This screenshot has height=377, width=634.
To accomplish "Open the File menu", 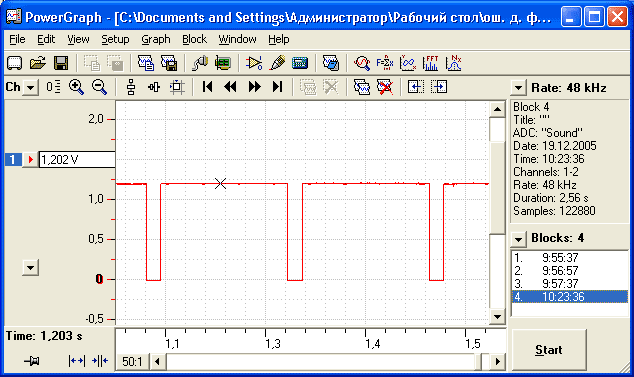I will (x=17, y=39).
